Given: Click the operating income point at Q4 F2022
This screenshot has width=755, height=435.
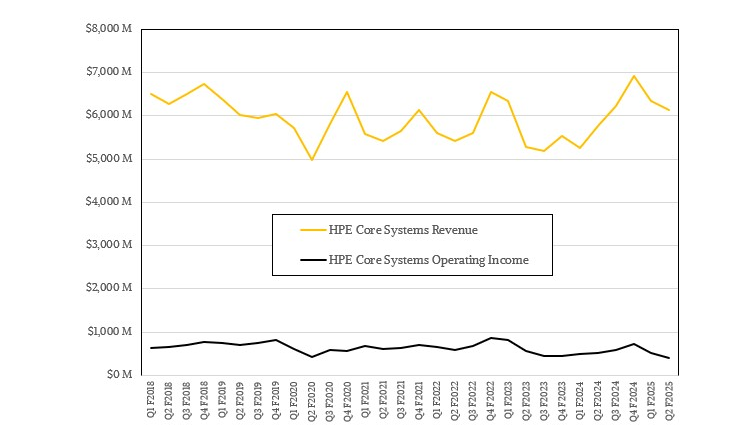Looking at the screenshot, I should tap(491, 338).
